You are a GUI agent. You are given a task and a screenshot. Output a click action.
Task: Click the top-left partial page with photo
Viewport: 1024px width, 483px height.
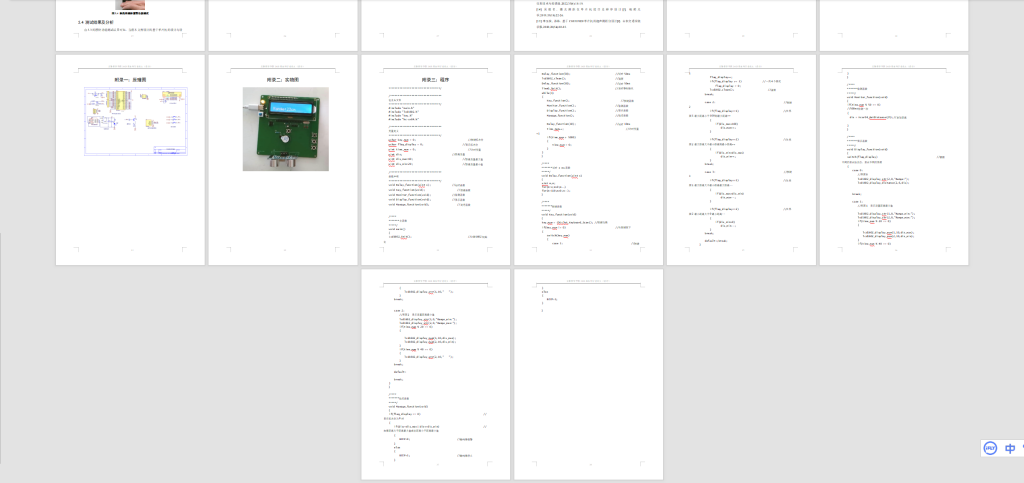coord(130,25)
